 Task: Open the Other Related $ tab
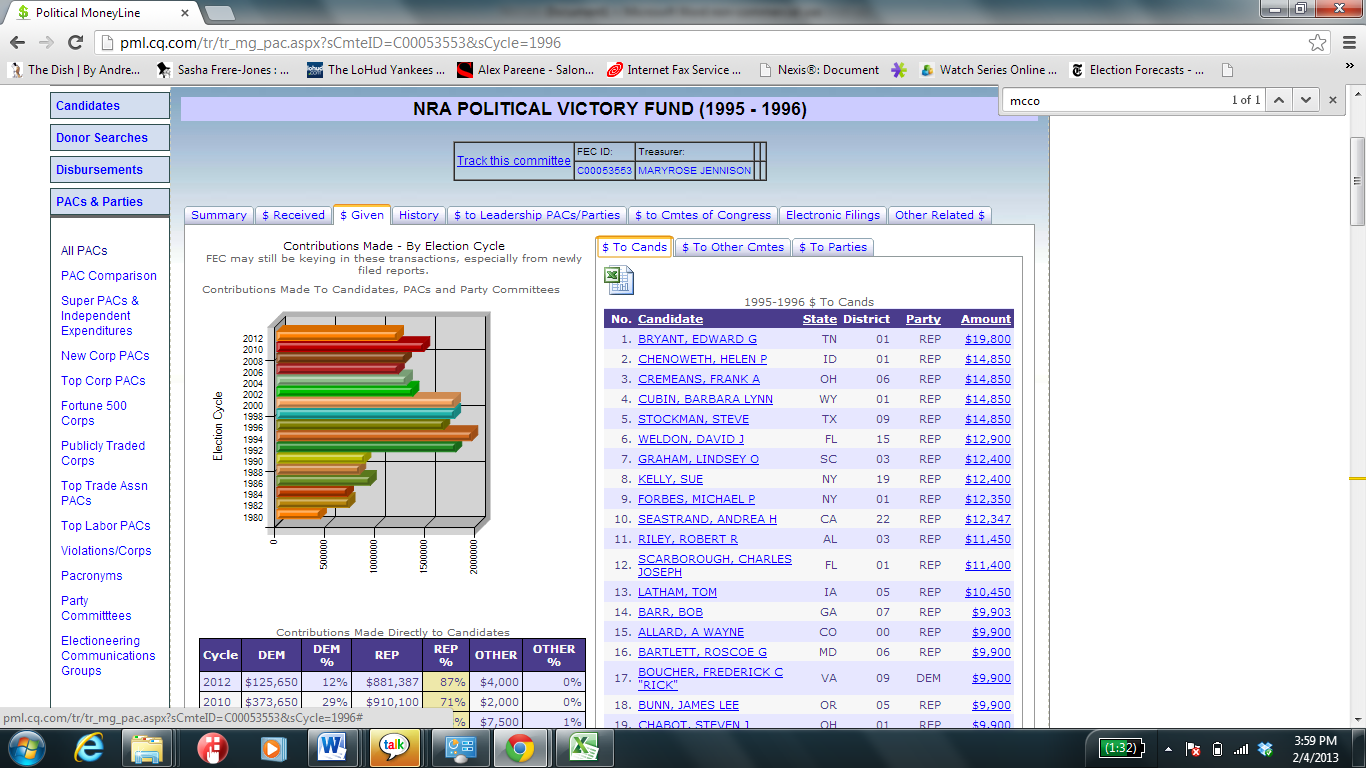[x=940, y=215]
